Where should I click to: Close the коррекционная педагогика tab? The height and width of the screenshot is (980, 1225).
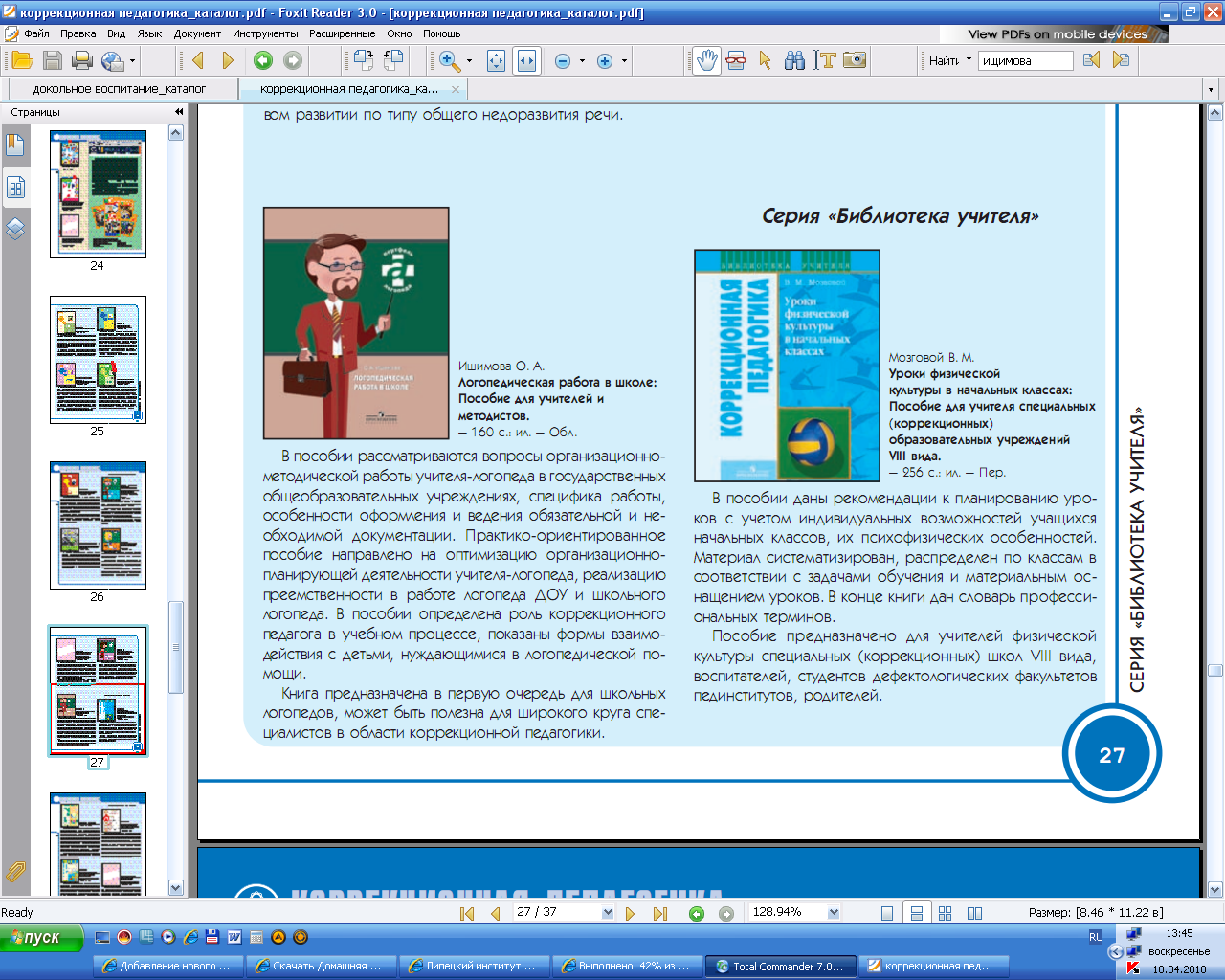(x=456, y=89)
